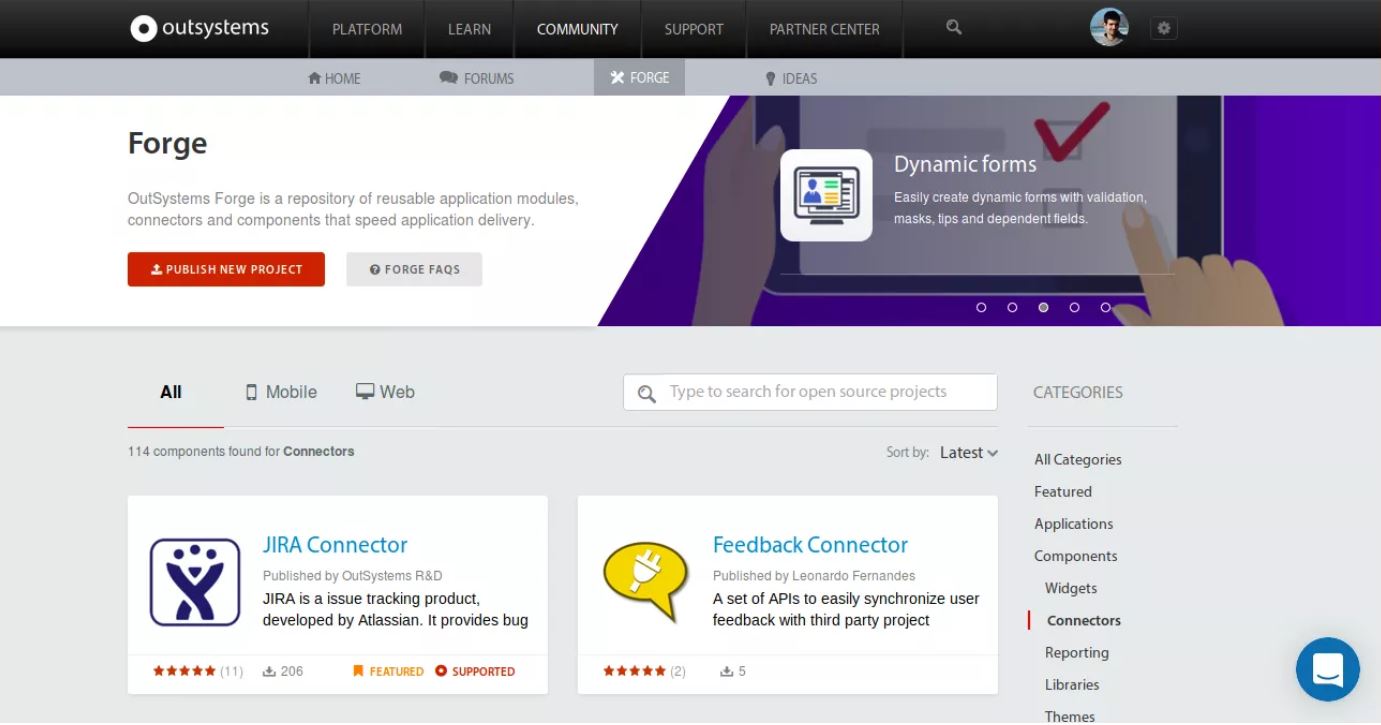Click the OutSystems logo
Image resolution: width=1381 pixels, height=725 pixels.
(x=197, y=28)
